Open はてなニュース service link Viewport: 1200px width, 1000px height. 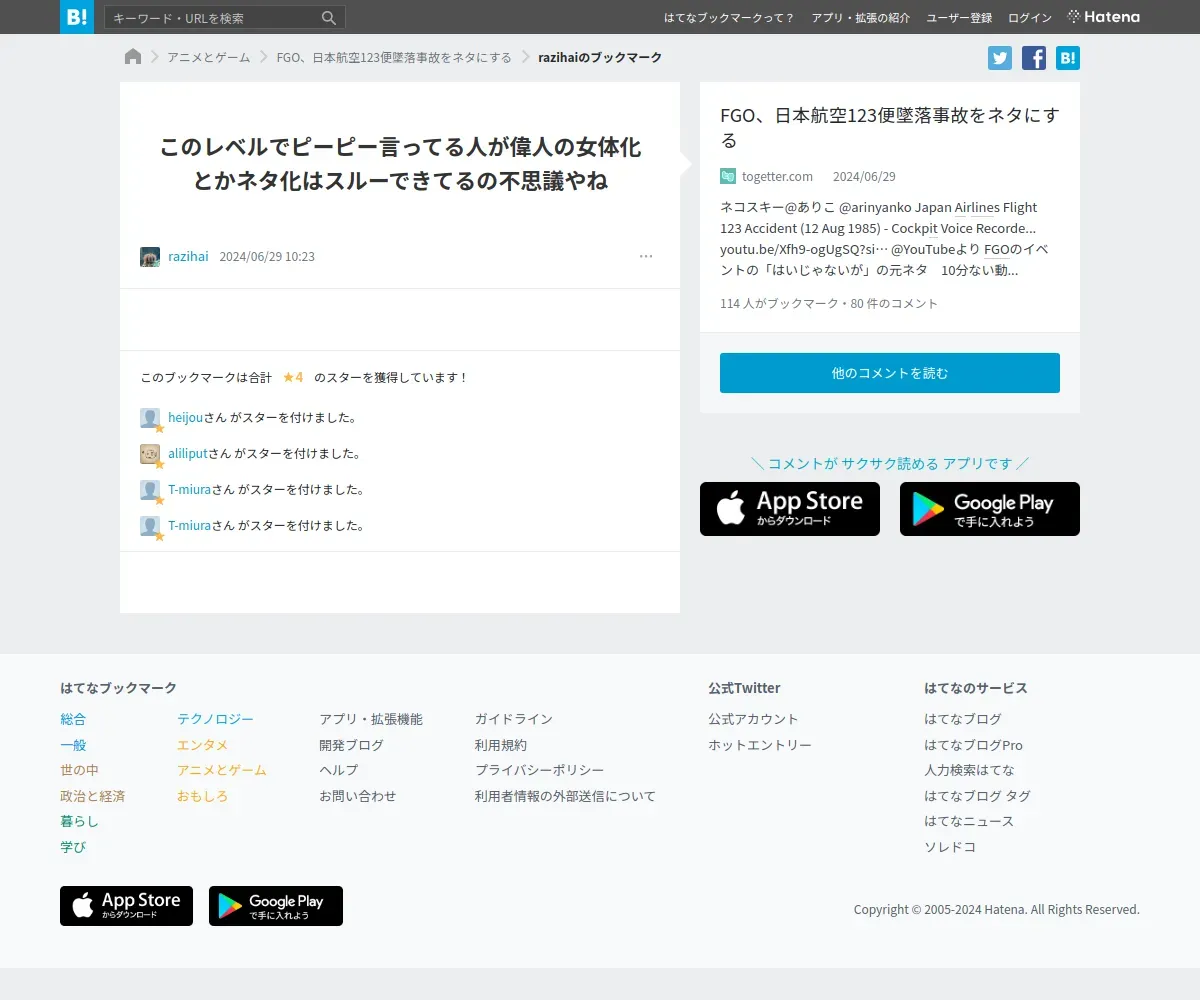969,821
